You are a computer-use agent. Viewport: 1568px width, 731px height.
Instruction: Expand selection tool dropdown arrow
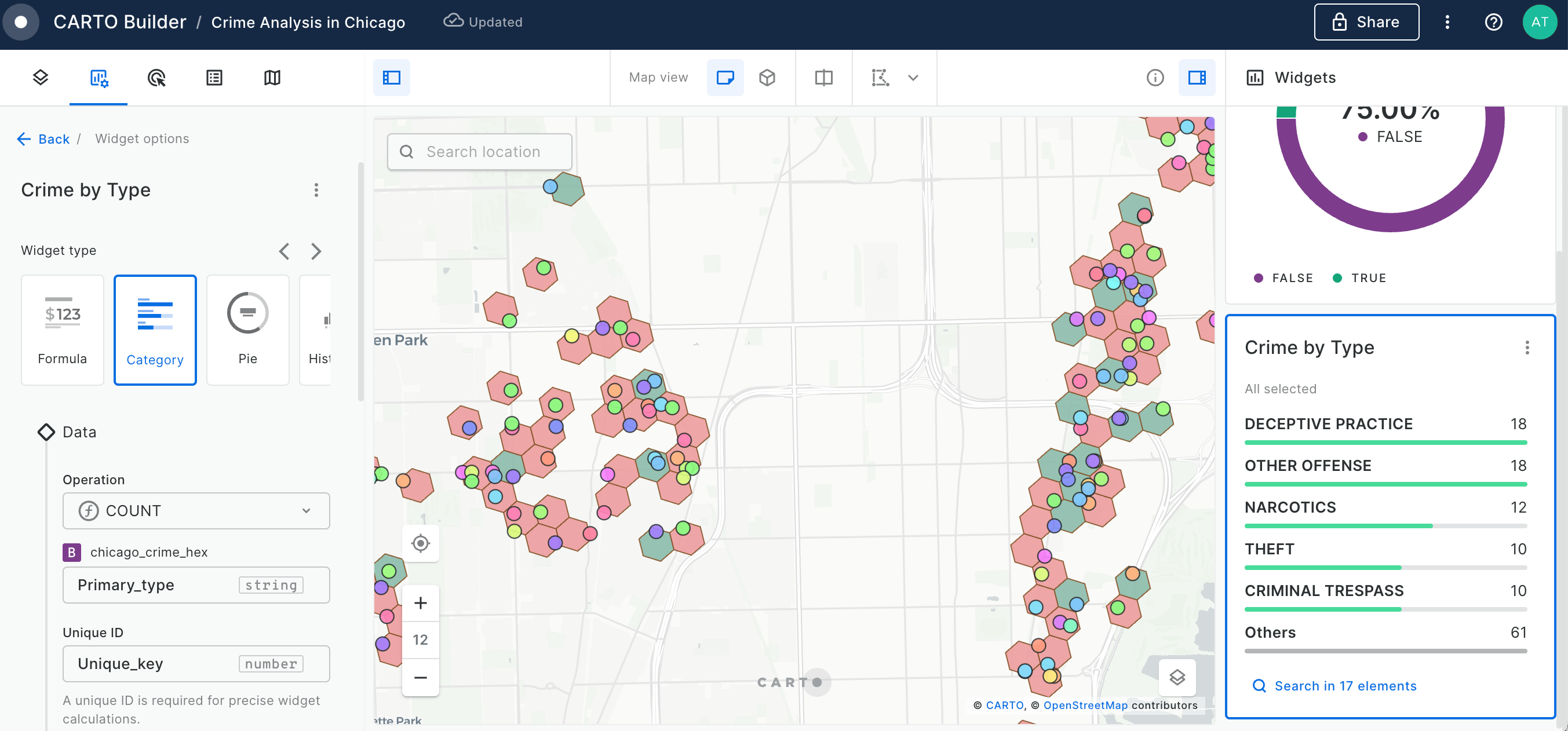913,77
